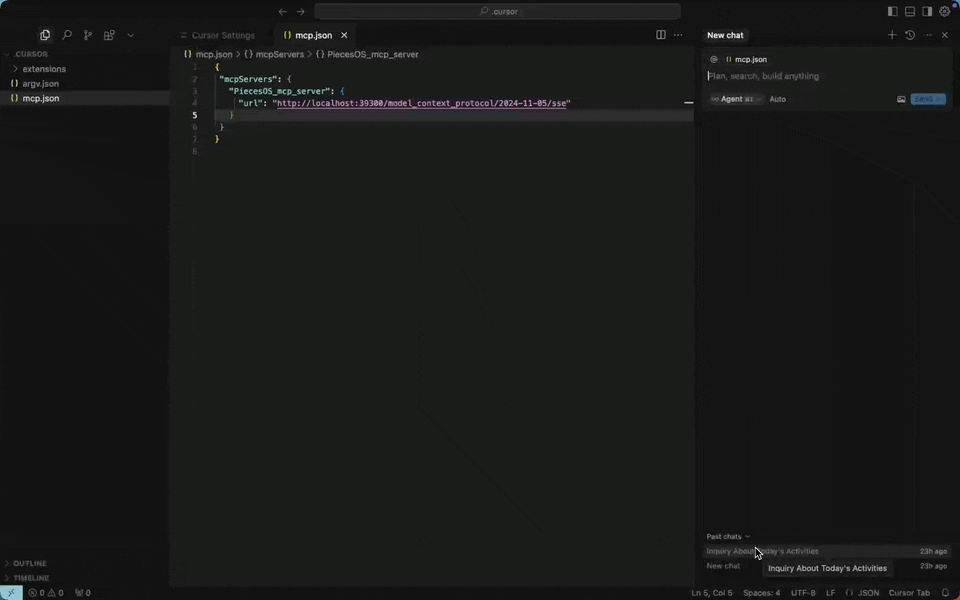Change LF end of line sequence

point(830,593)
